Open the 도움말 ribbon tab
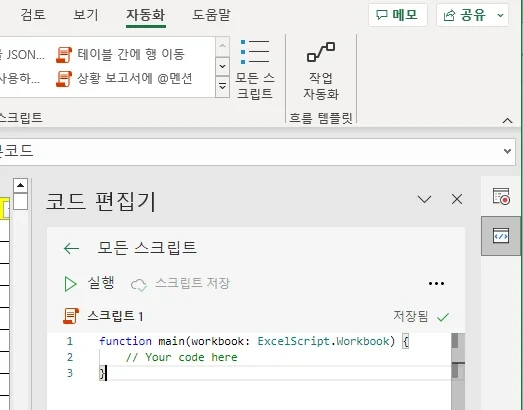The image size is (523, 410). (x=211, y=15)
